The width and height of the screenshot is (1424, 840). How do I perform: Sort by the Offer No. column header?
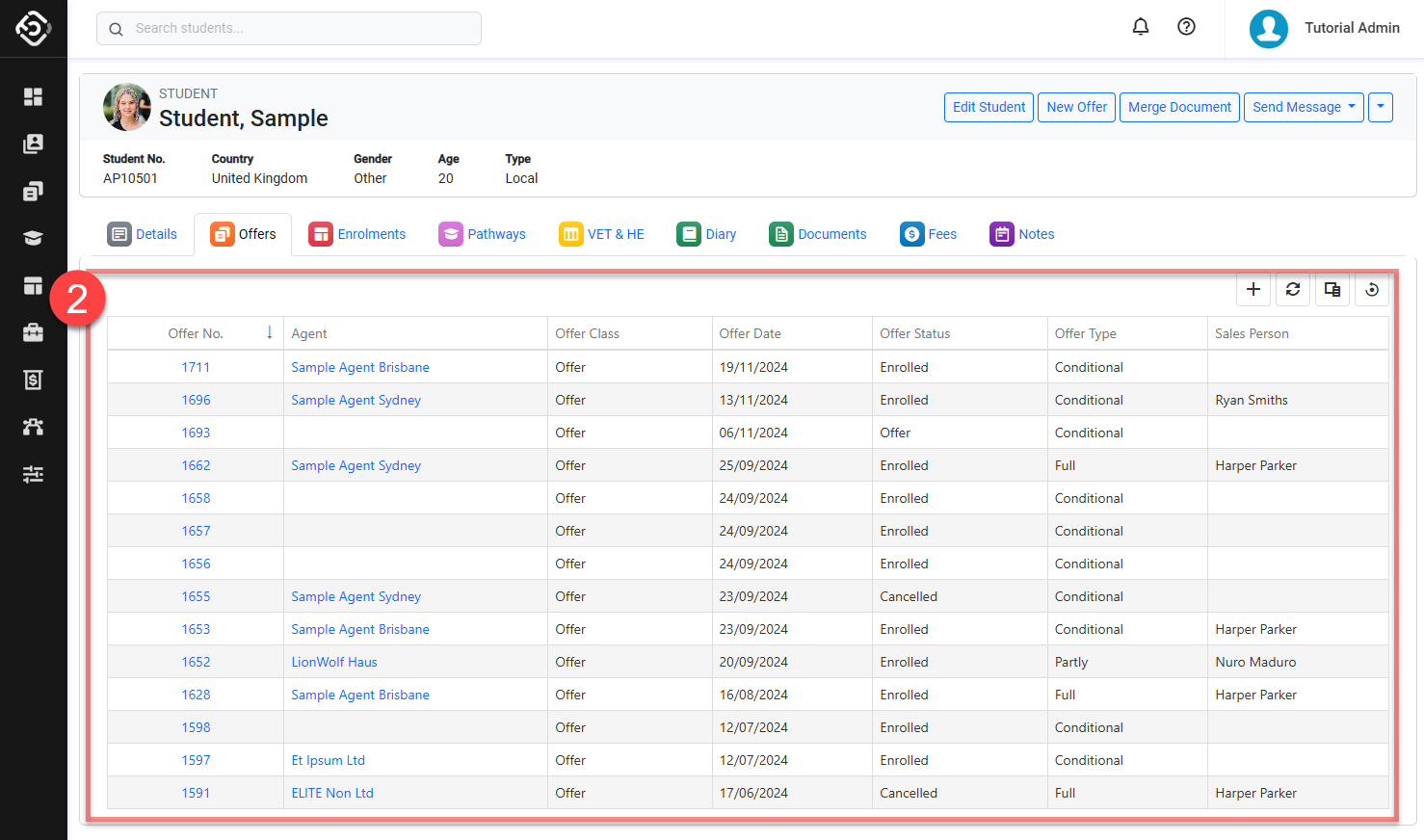point(196,333)
